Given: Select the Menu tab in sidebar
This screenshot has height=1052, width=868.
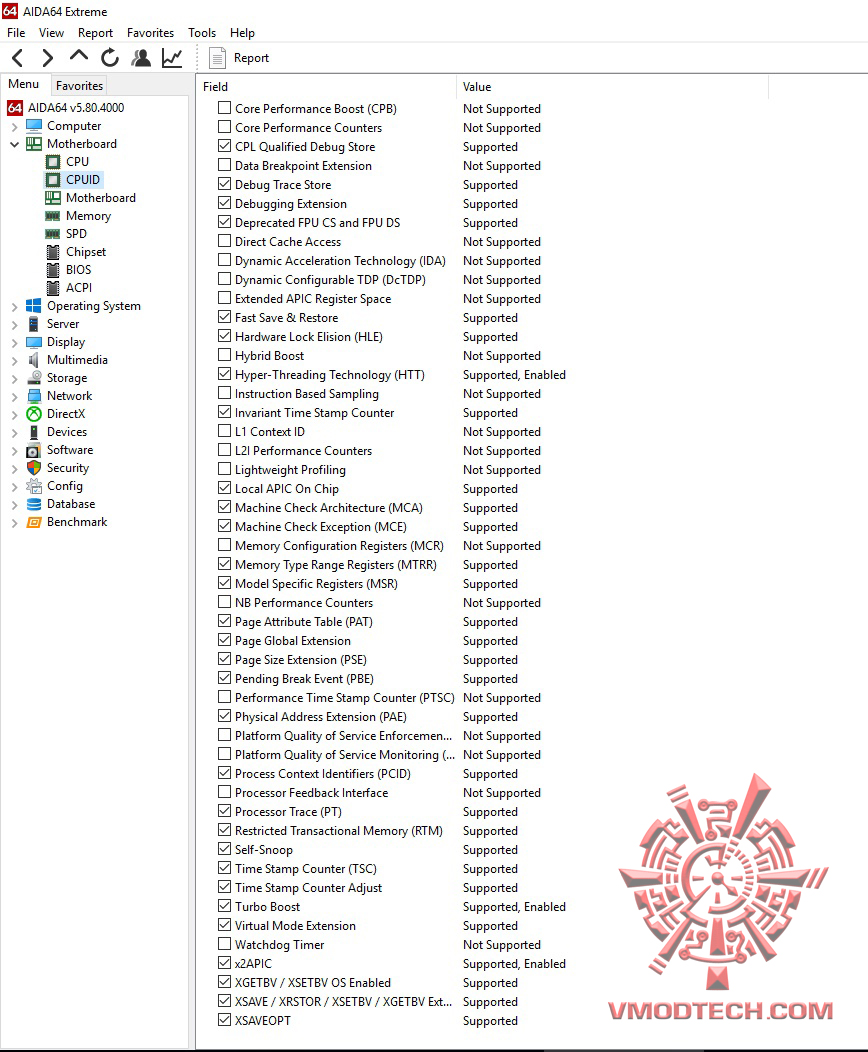Looking at the screenshot, I should coord(23,84).
